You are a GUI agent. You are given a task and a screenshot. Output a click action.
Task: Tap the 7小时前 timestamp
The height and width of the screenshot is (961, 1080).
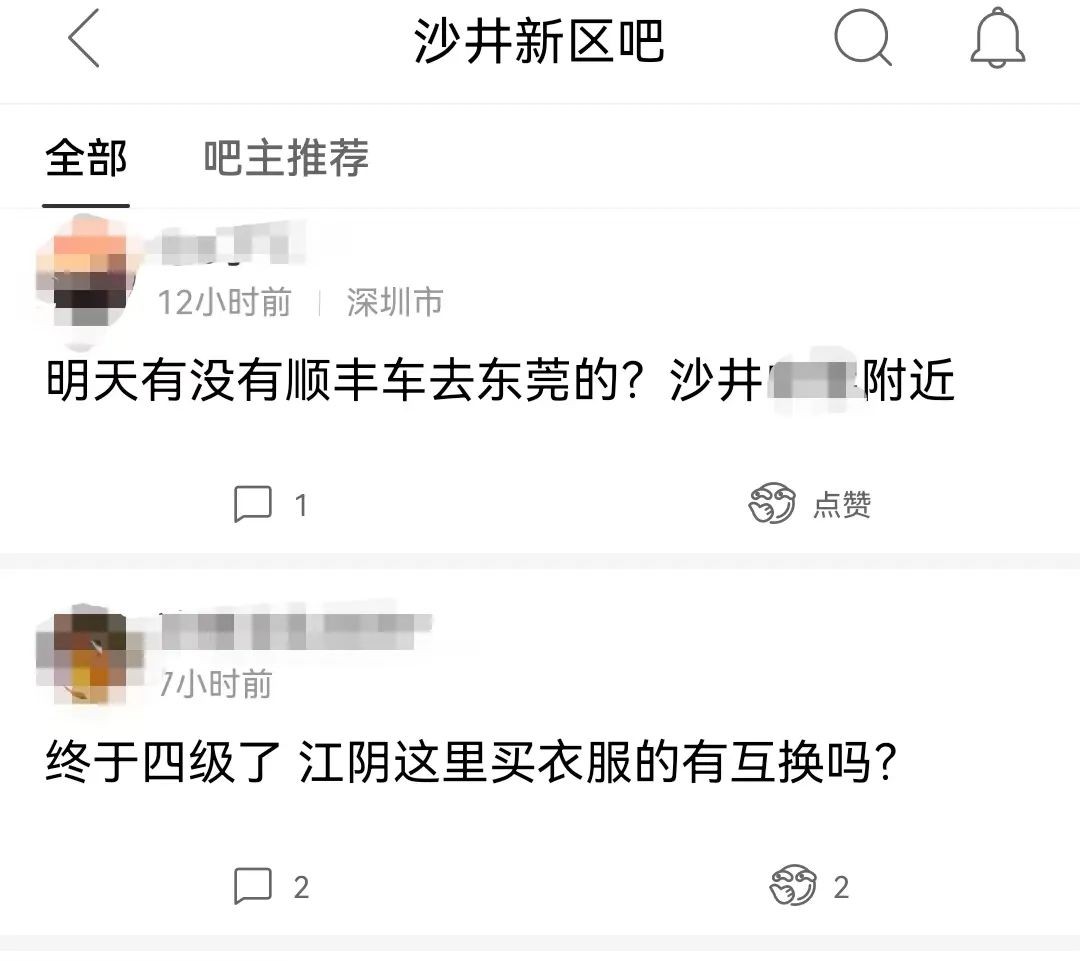coord(215,684)
